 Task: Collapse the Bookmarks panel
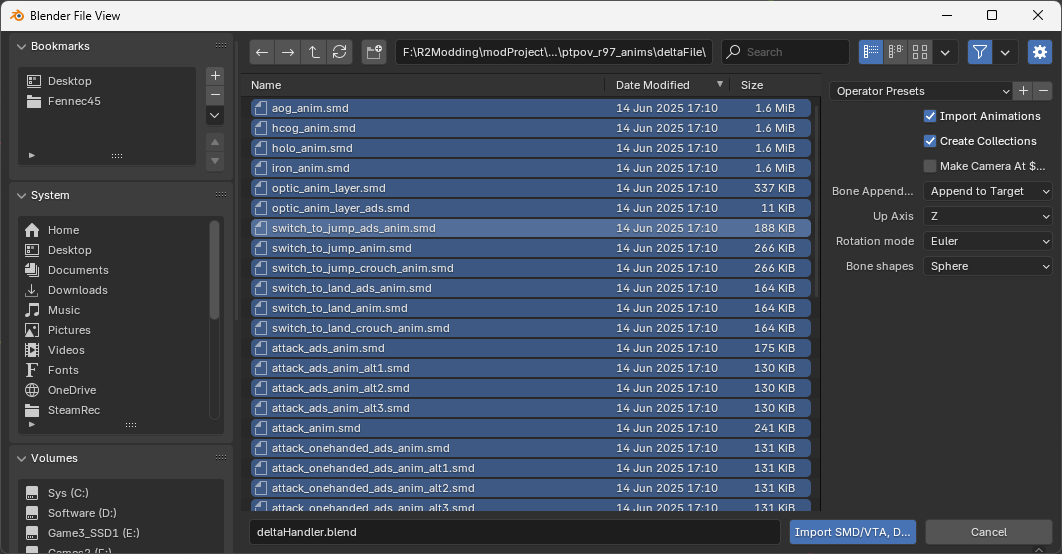pos(23,46)
